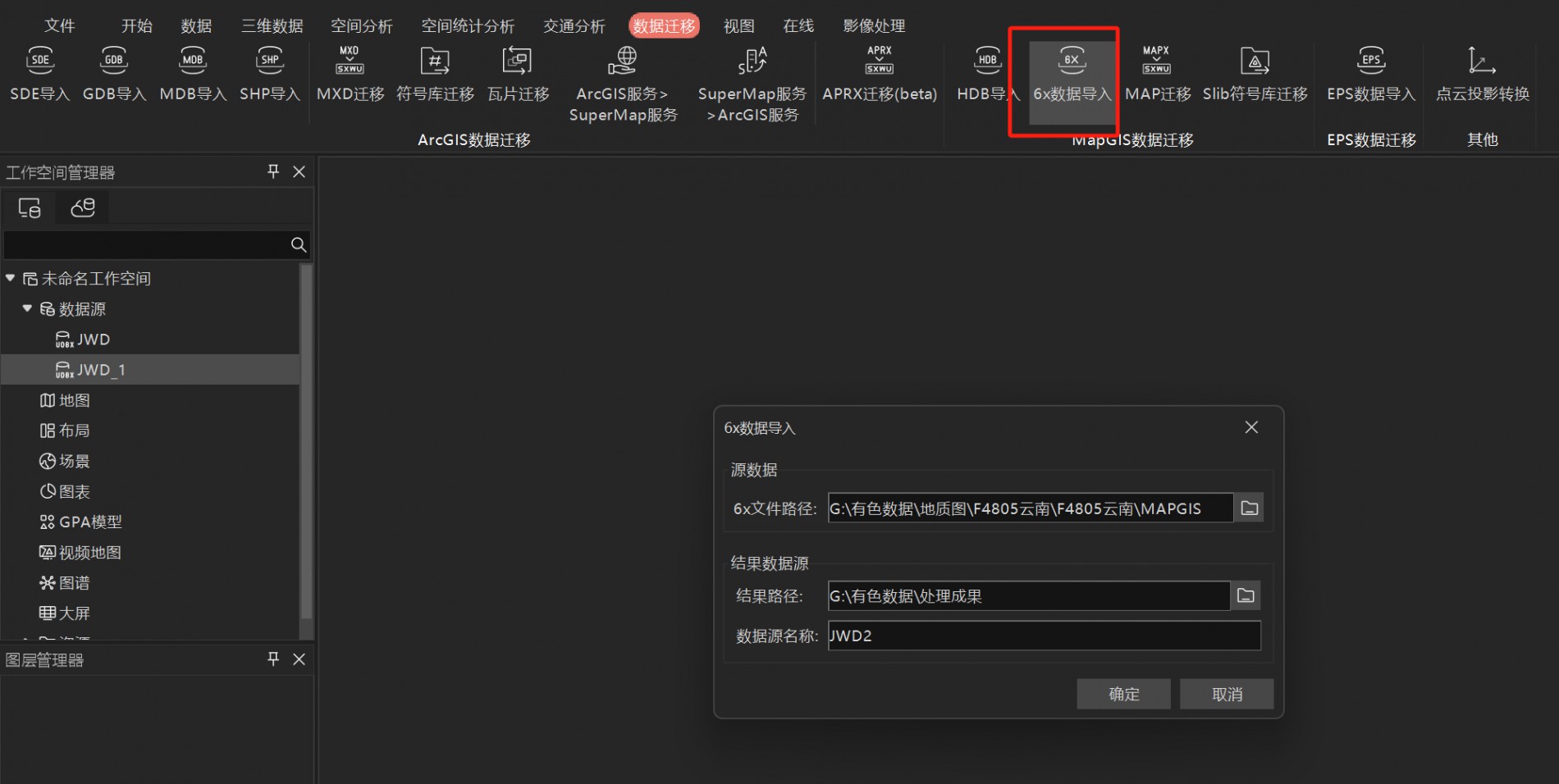The height and width of the screenshot is (784, 1559).
Task: Collapse the 数据源 tree node
Action: click(27, 309)
